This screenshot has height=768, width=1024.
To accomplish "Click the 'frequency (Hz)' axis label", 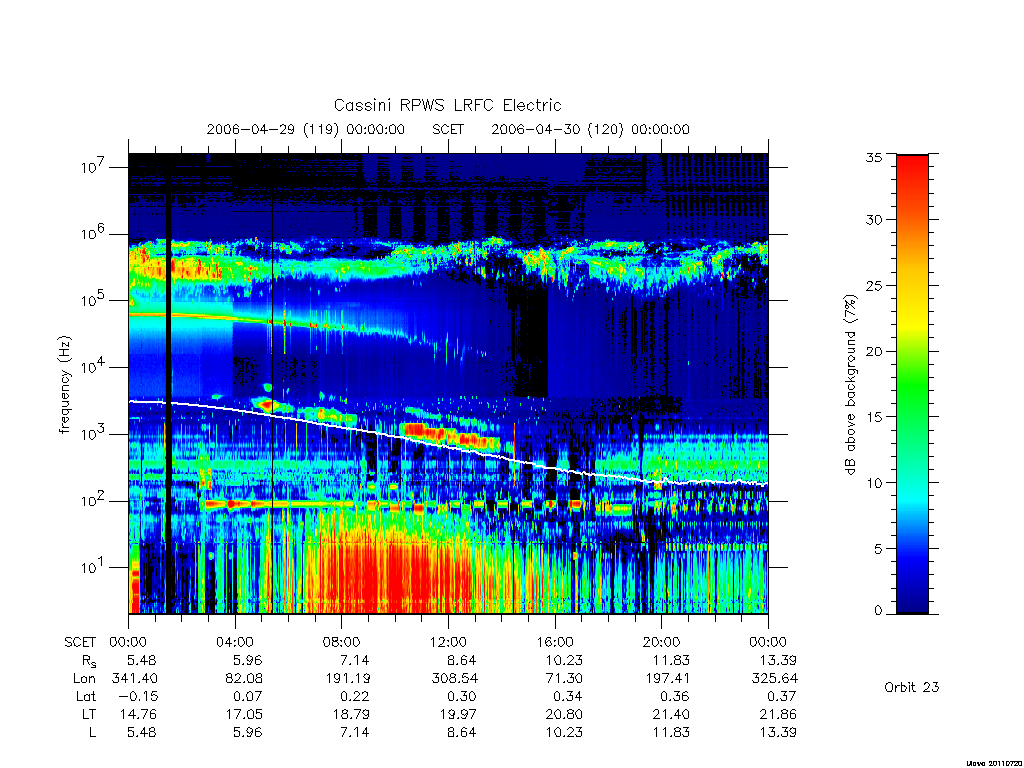I will click(65, 385).
